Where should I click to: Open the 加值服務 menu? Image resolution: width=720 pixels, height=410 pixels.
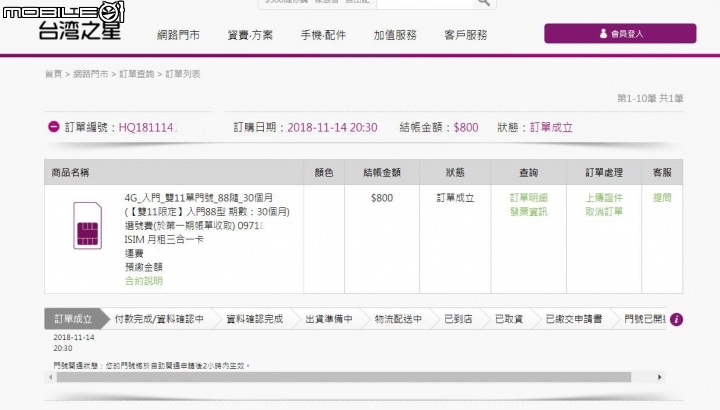395,35
